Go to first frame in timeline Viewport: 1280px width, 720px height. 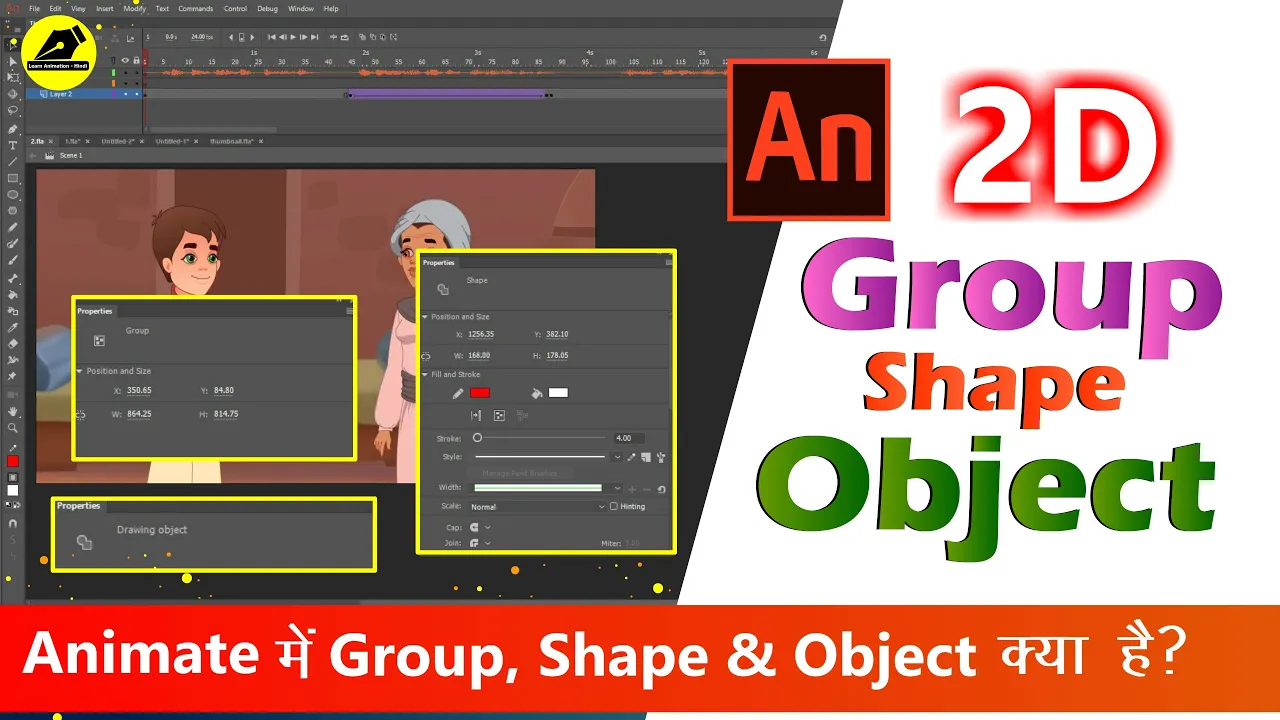point(272,37)
